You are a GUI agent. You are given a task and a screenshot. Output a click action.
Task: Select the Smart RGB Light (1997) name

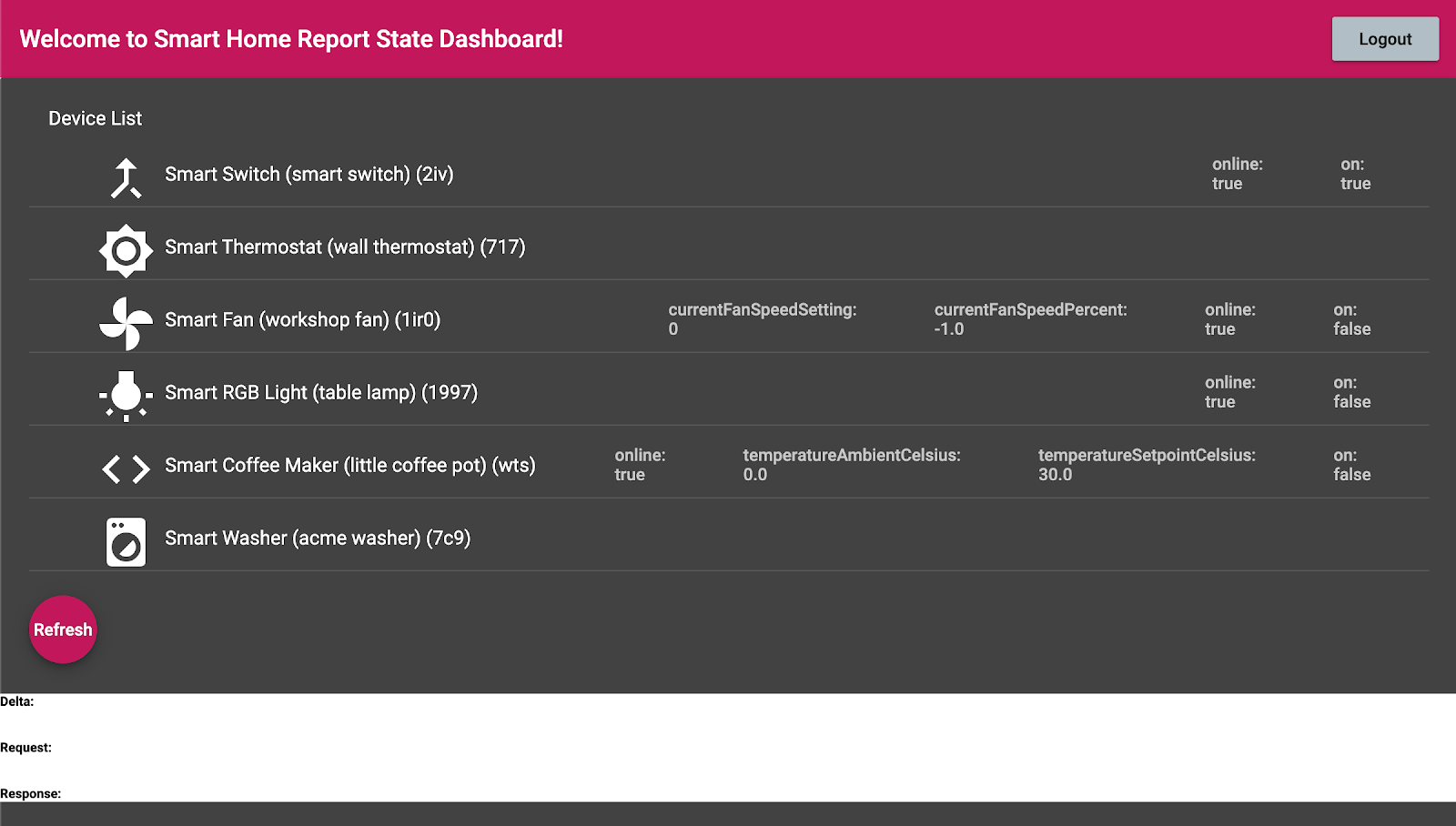tap(321, 392)
